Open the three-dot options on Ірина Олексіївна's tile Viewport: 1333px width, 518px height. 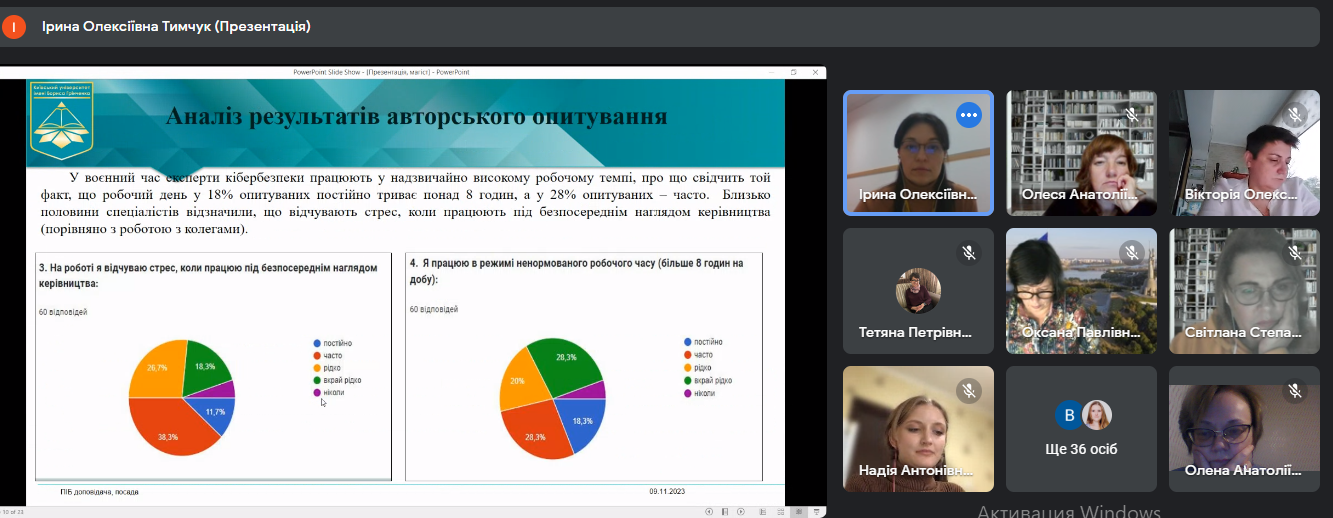pyautogui.click(x=968, y=115)
